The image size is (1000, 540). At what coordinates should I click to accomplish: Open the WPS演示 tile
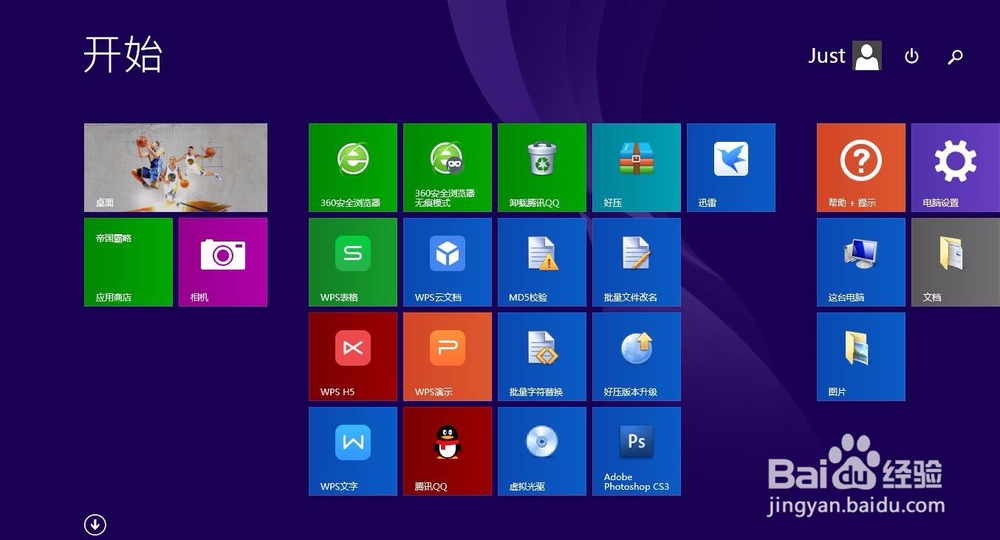(447, 356)
